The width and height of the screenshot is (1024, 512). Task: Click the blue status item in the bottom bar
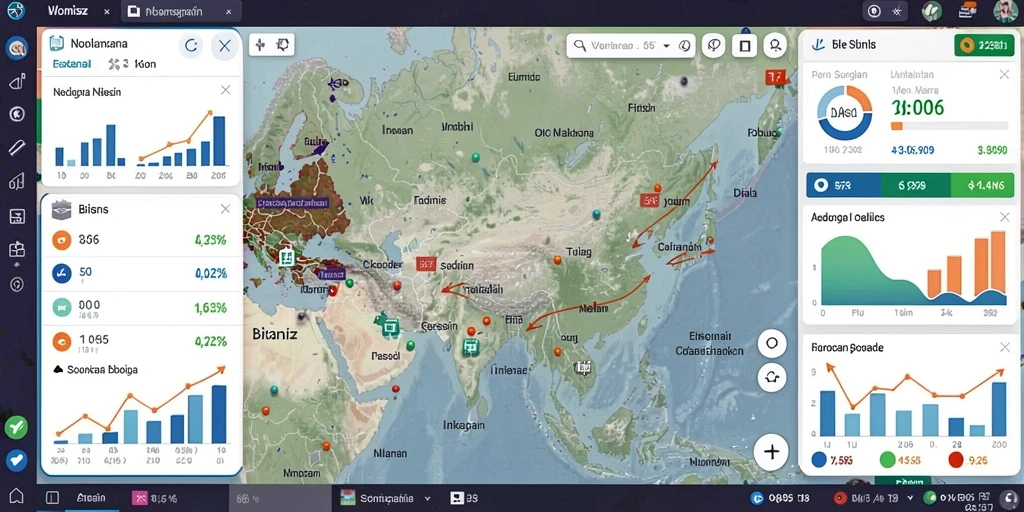pos(781,498)
